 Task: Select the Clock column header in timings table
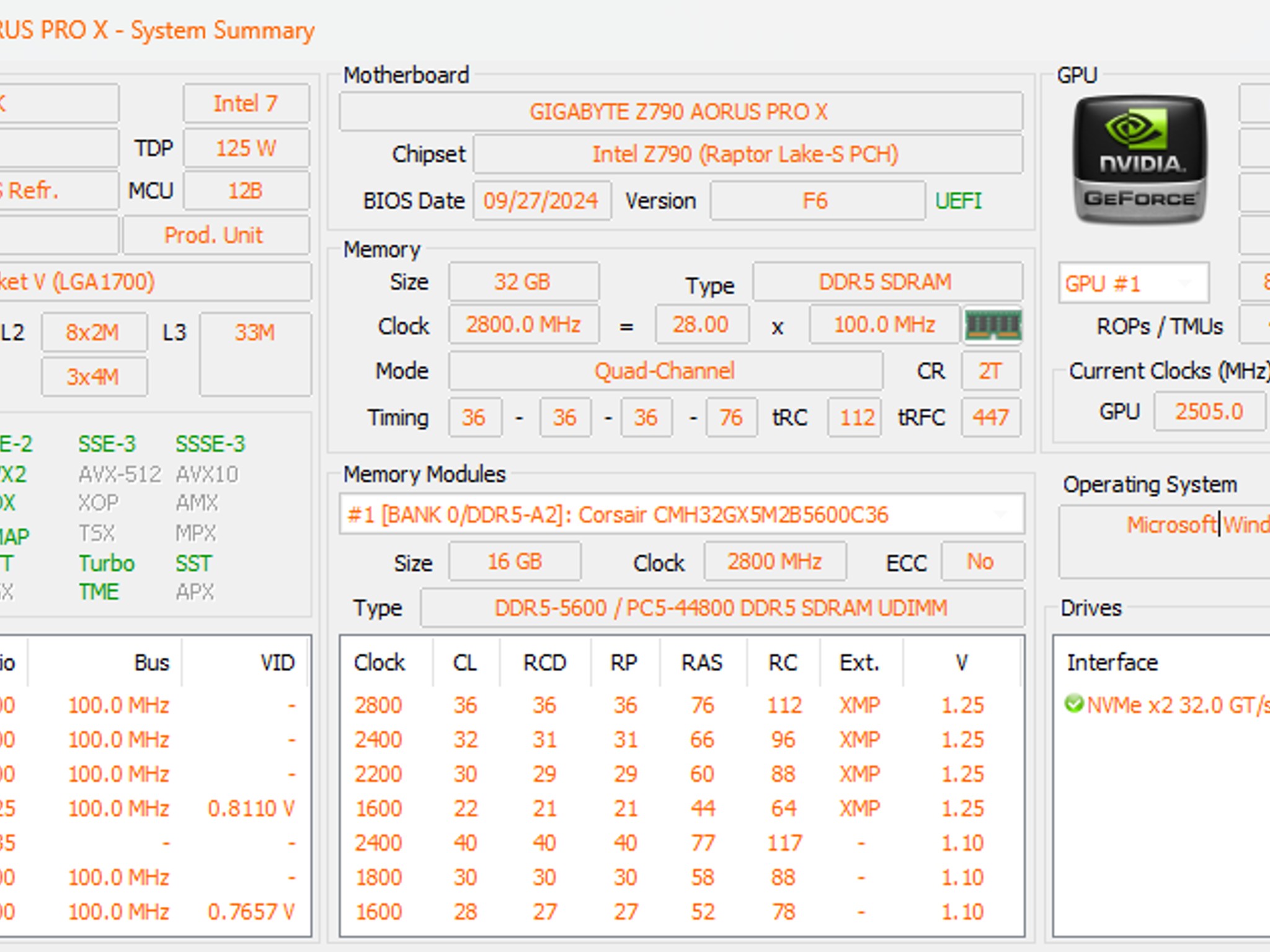(380, 663)
